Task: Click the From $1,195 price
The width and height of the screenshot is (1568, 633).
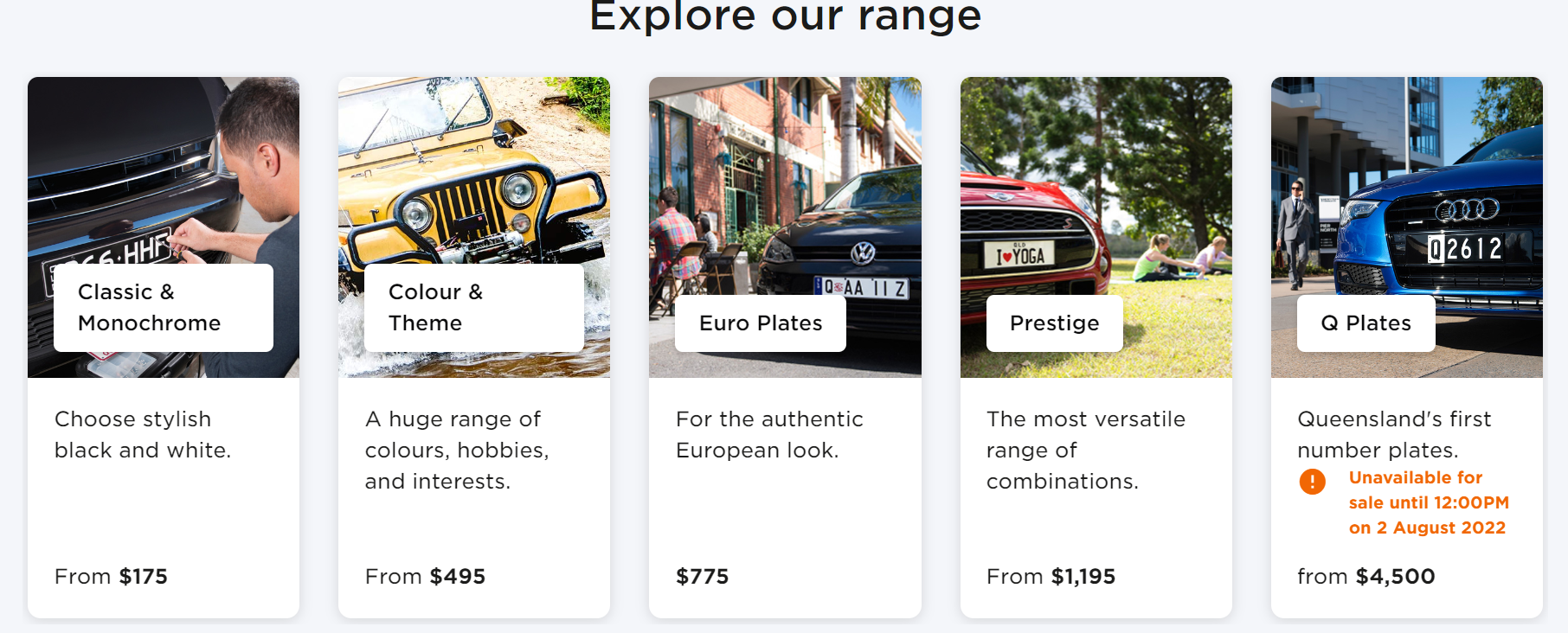Action: pyautogui.click(x=1051, y=577)
